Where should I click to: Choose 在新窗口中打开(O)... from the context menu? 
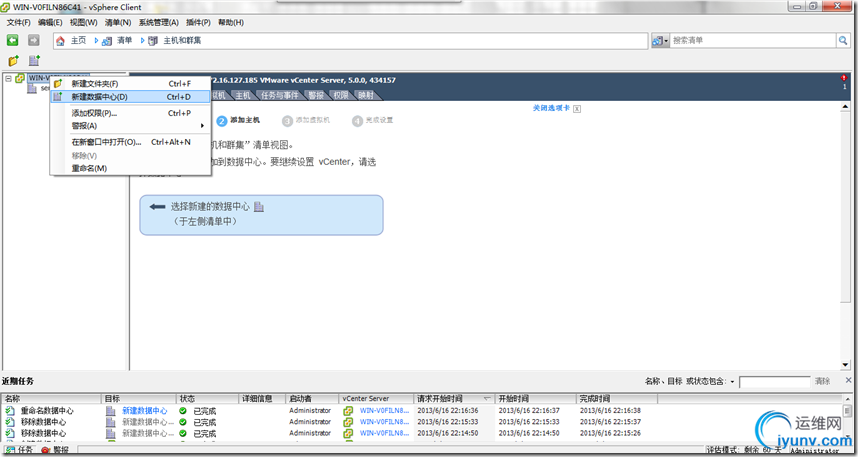coord(130,142)
